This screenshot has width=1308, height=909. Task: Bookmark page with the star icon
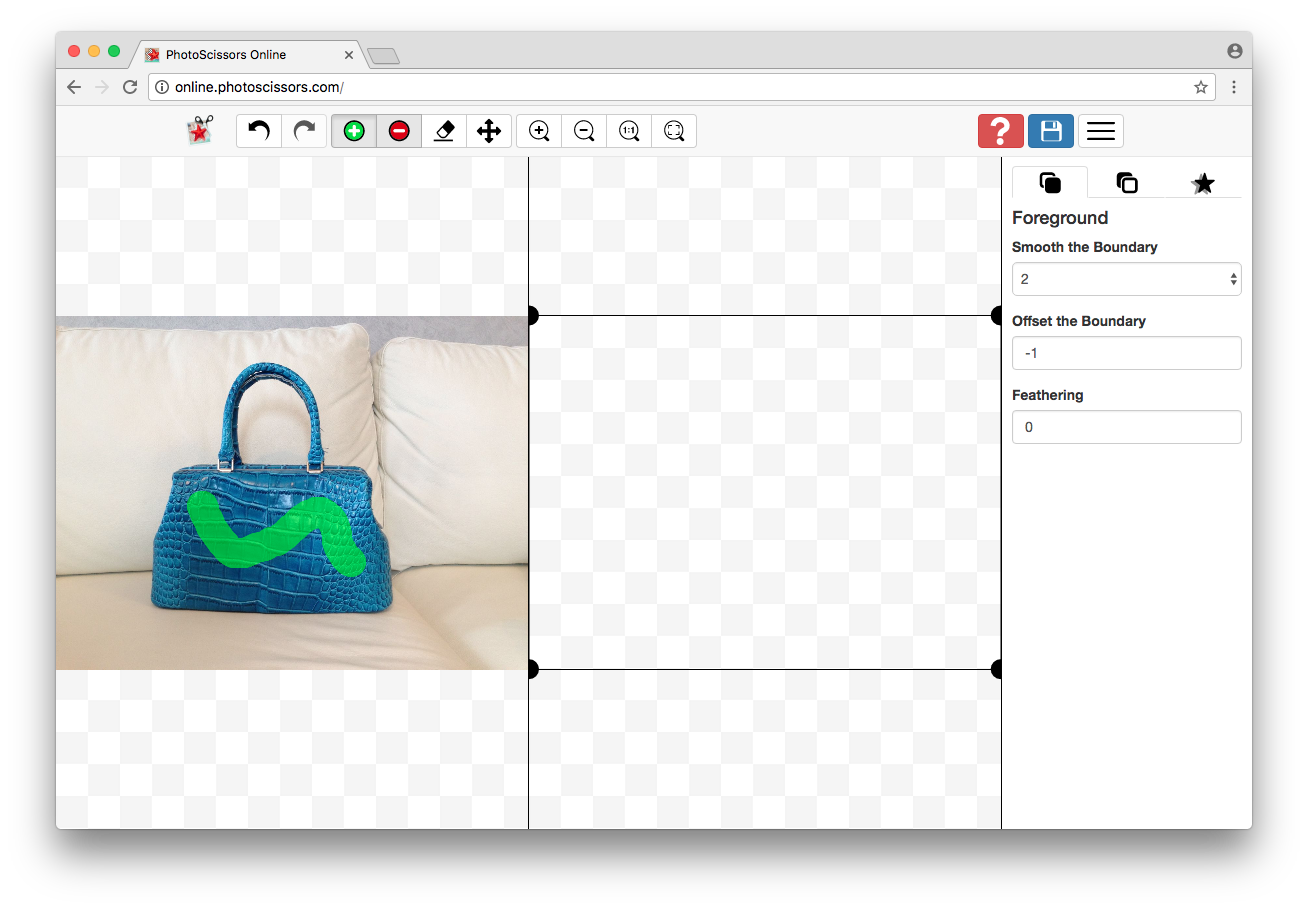(1200, 87)
